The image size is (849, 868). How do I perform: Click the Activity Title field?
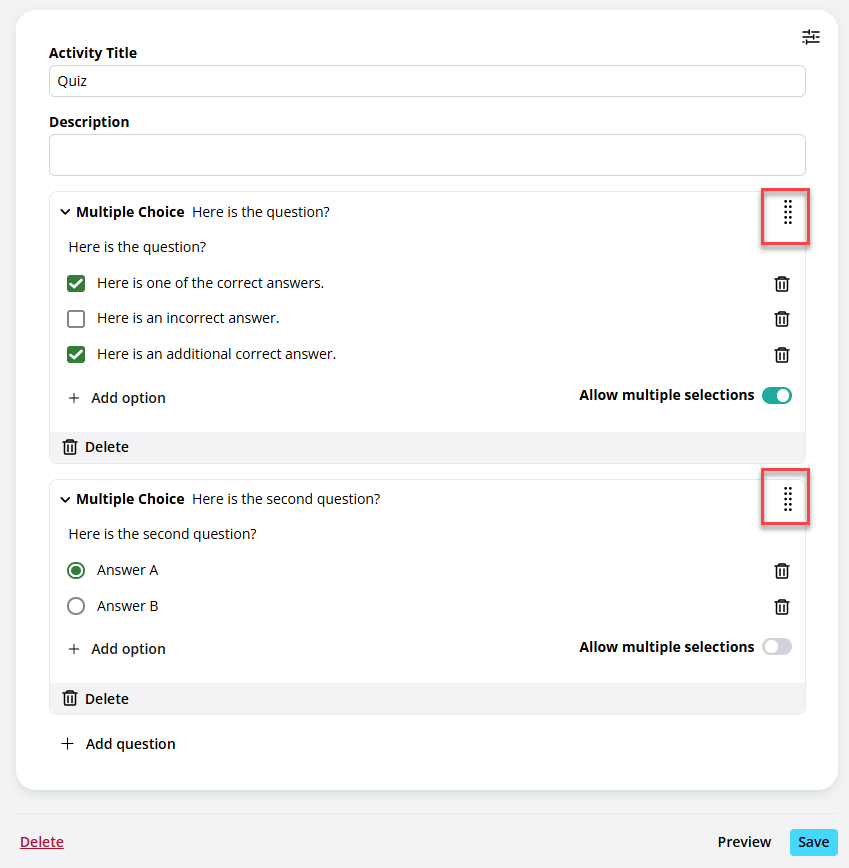pos(427,81)
